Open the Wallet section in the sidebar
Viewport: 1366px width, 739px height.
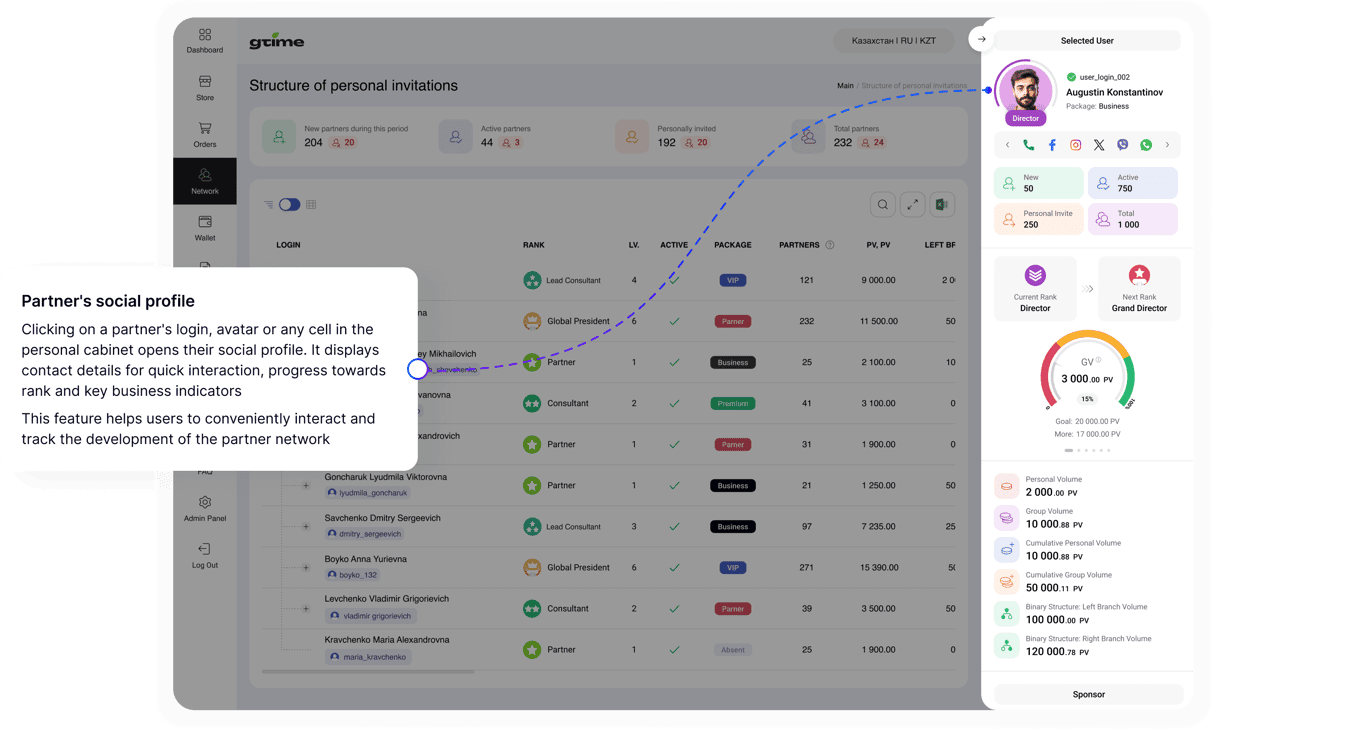pos(205,227)
